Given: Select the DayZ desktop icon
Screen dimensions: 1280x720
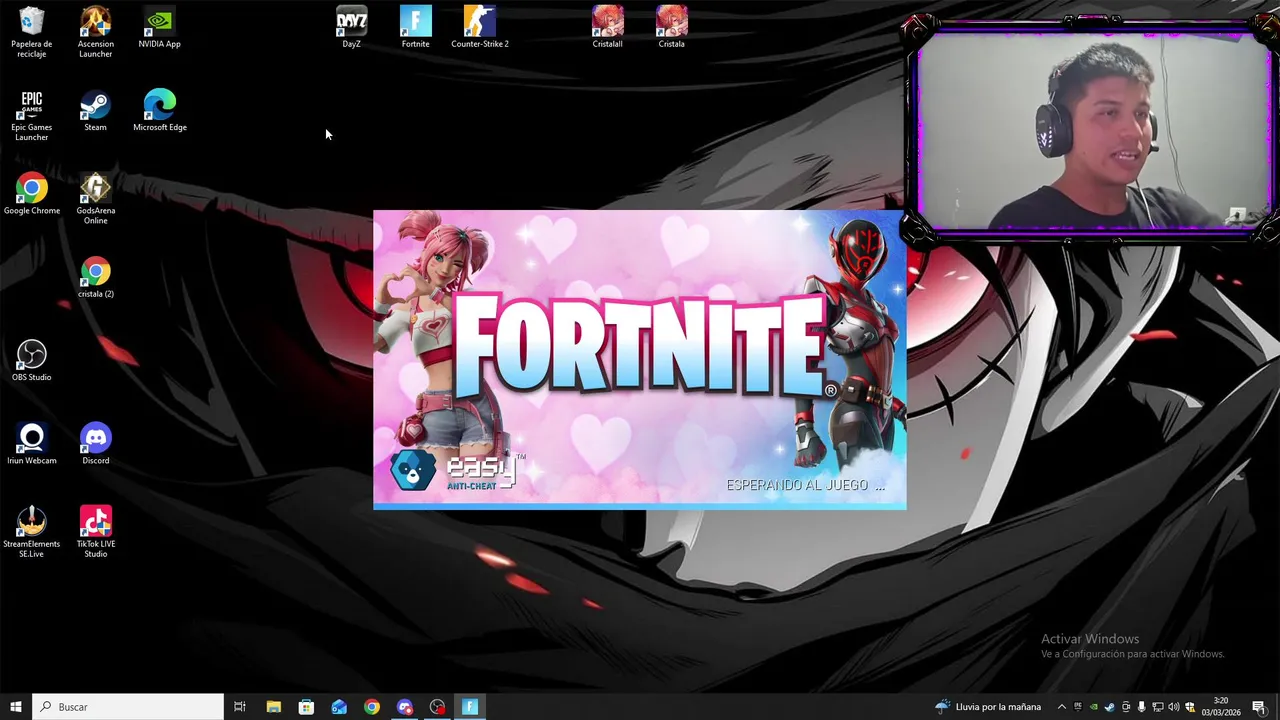Looking at the screenshot, I should tap(352, 28).
